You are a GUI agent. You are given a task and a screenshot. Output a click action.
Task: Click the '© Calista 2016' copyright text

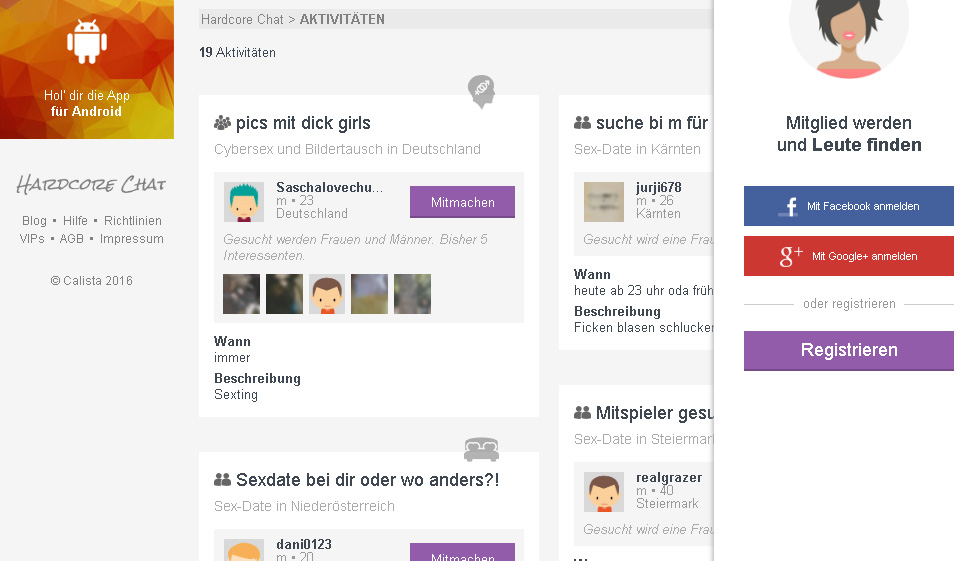point(91,281)
